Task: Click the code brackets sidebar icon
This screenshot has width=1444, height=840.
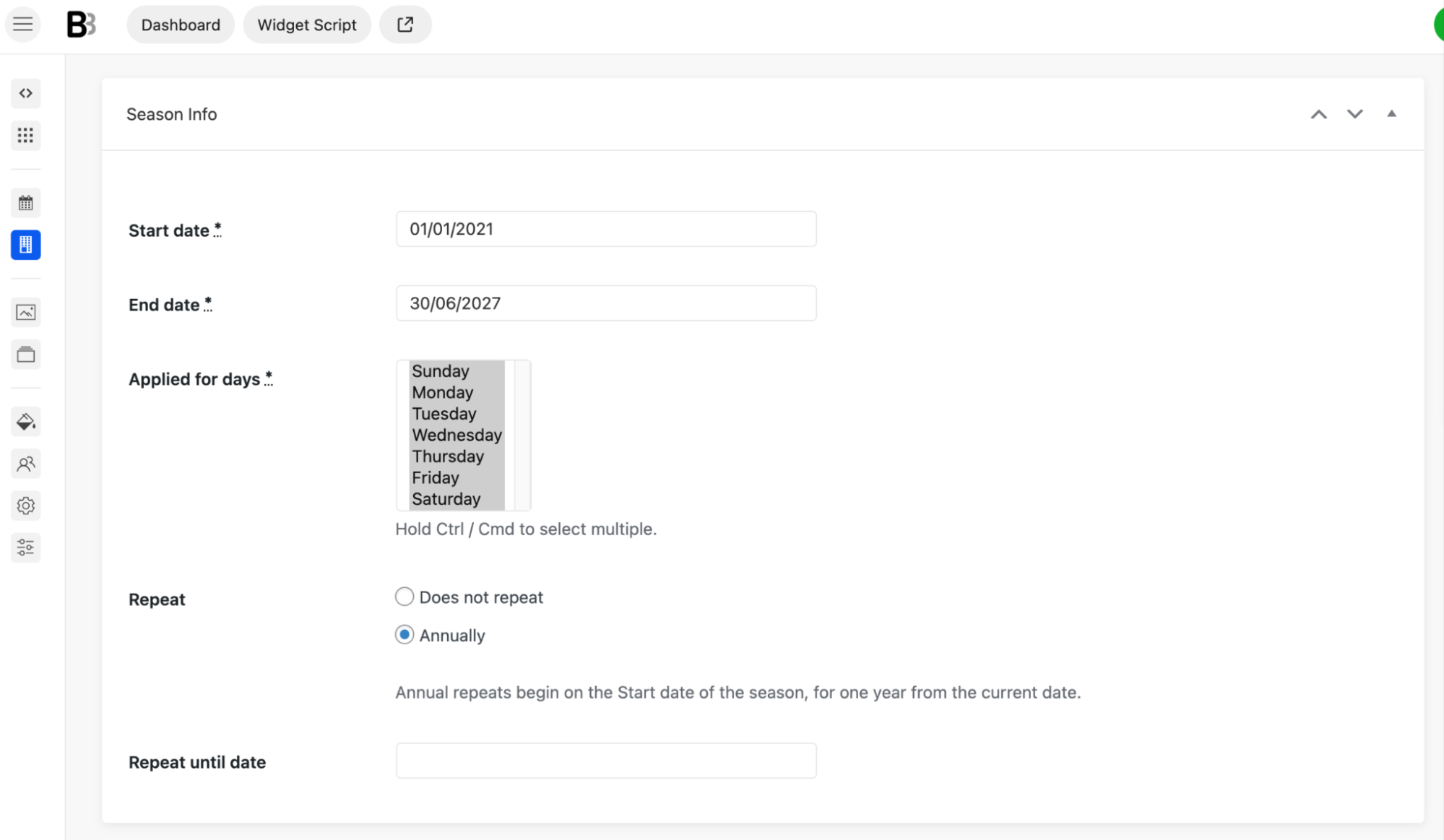Action: point(26,93)
